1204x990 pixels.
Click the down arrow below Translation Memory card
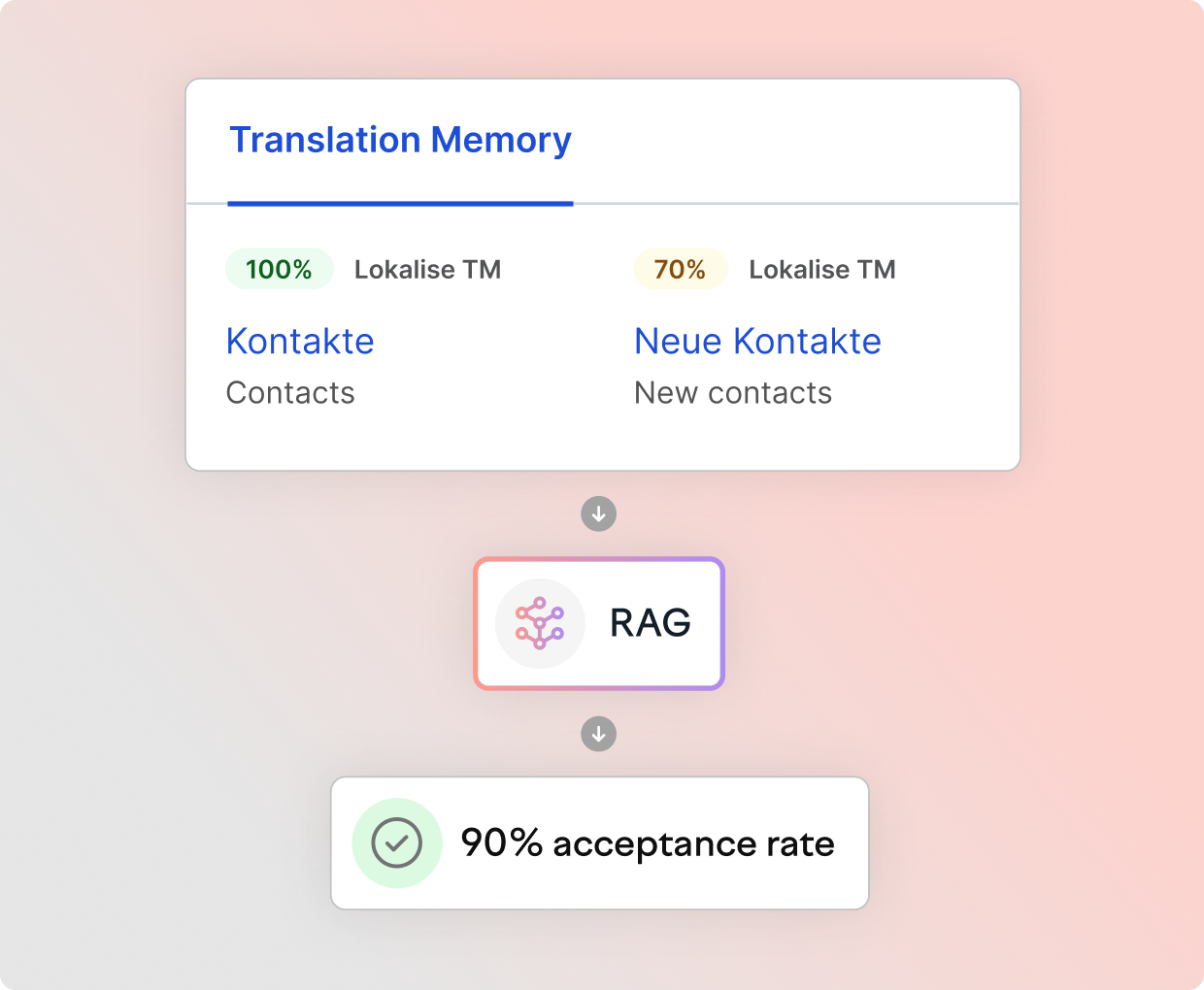599,513
